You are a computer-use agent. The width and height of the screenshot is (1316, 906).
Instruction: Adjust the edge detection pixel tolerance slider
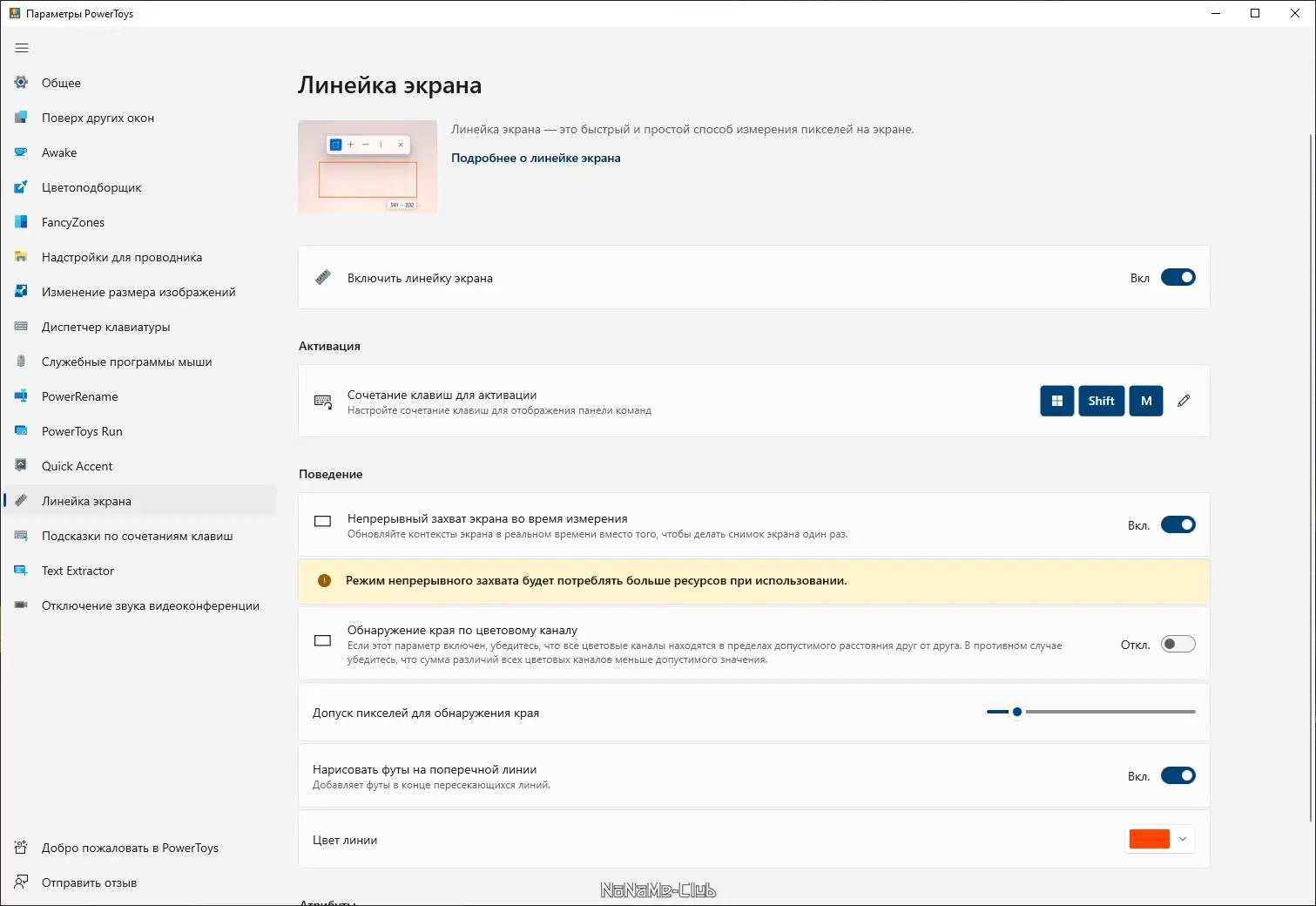(1017, 712)
